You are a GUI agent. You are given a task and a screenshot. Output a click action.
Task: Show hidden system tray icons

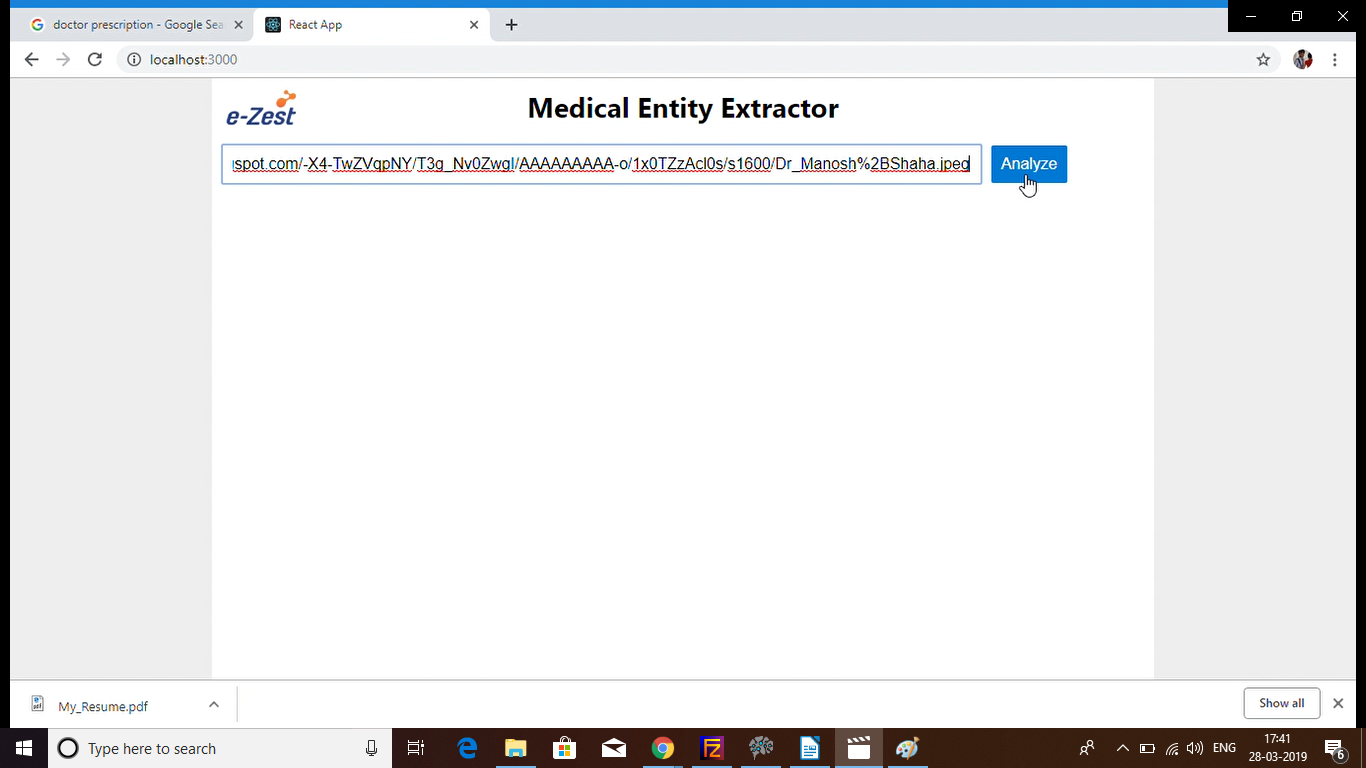coord(1122,748)
